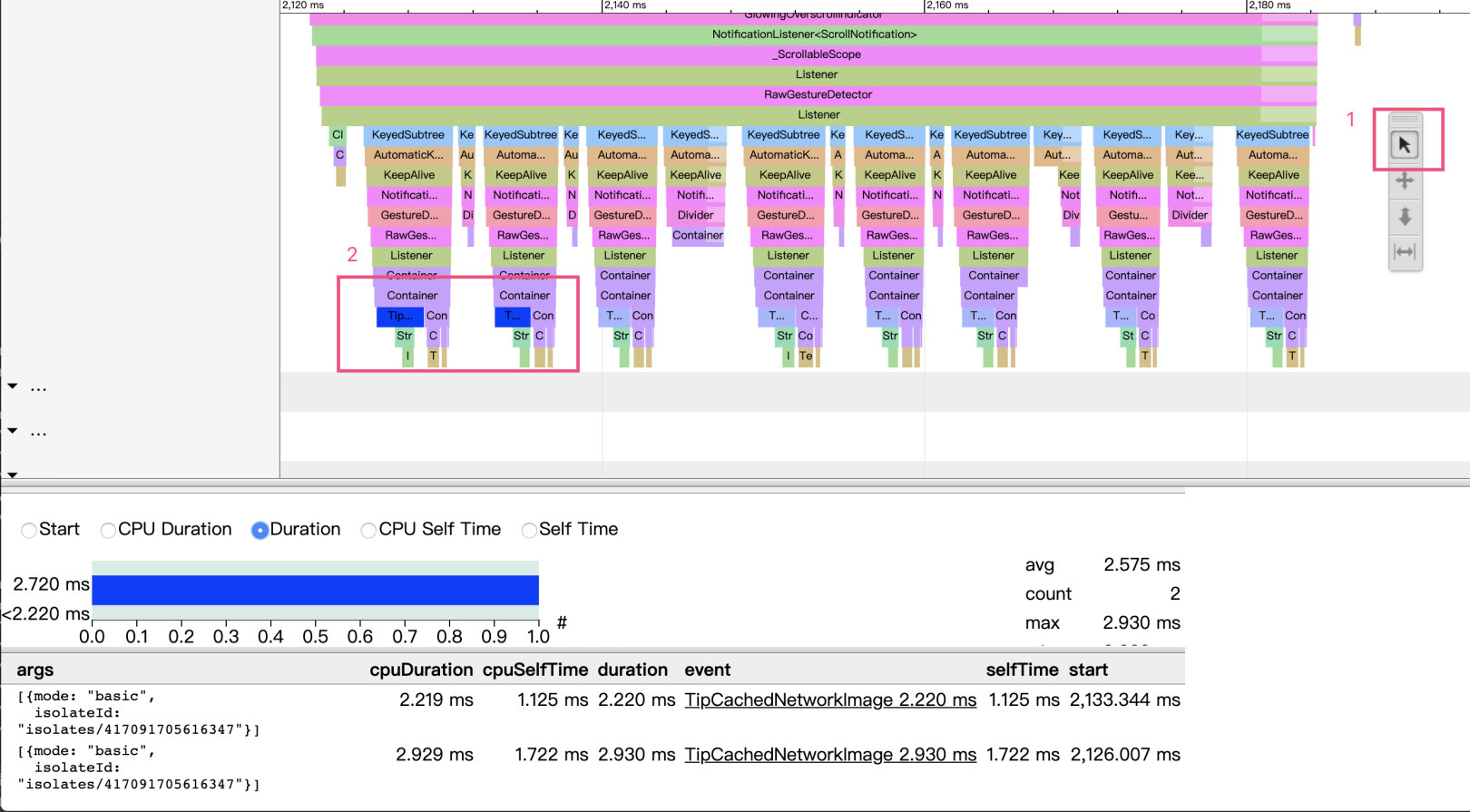
Task: Click the 2,126.007 ms start value
Action: (x=1124, y=754)
